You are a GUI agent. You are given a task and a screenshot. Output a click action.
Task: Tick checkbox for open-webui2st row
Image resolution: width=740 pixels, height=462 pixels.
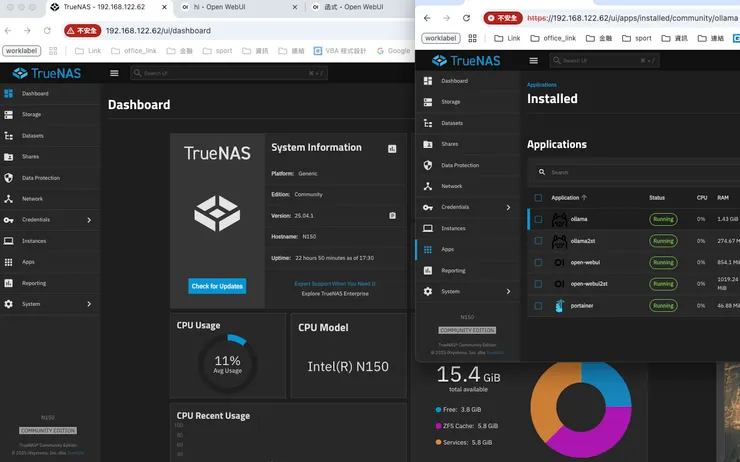click(x=538, y=284)
